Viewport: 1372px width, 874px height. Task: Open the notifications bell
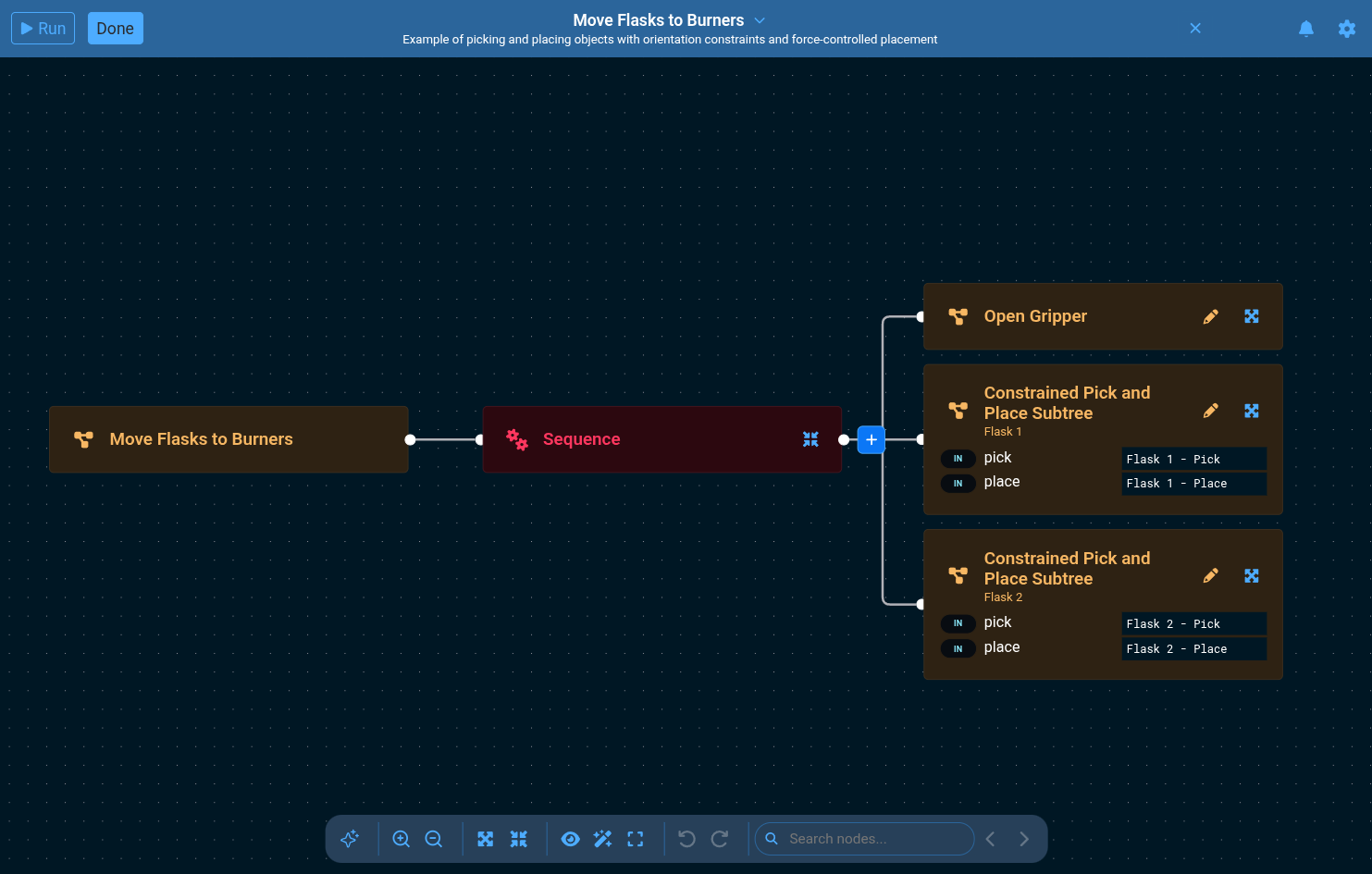click(1305, 29)
